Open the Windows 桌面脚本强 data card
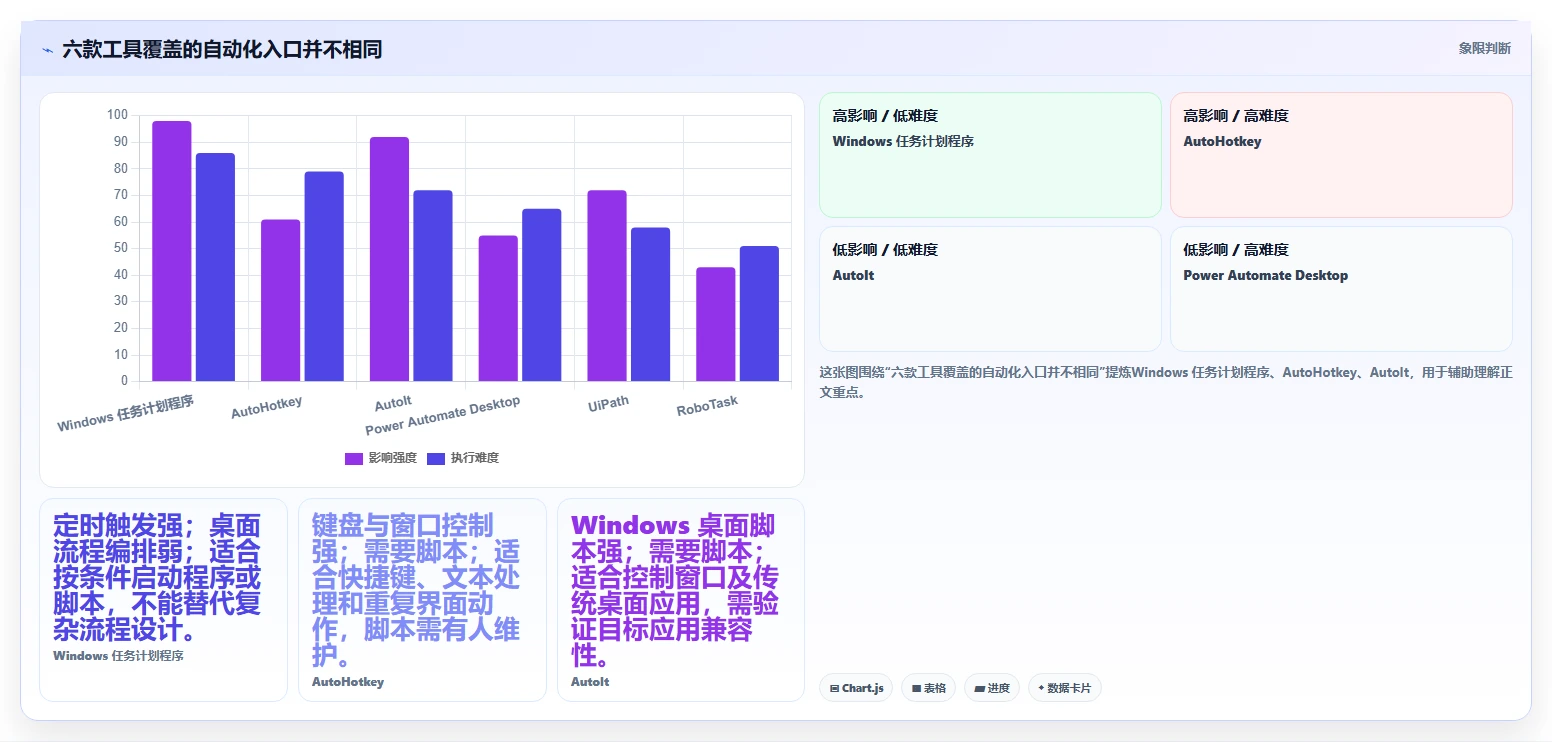 click(x=681, y=600)
